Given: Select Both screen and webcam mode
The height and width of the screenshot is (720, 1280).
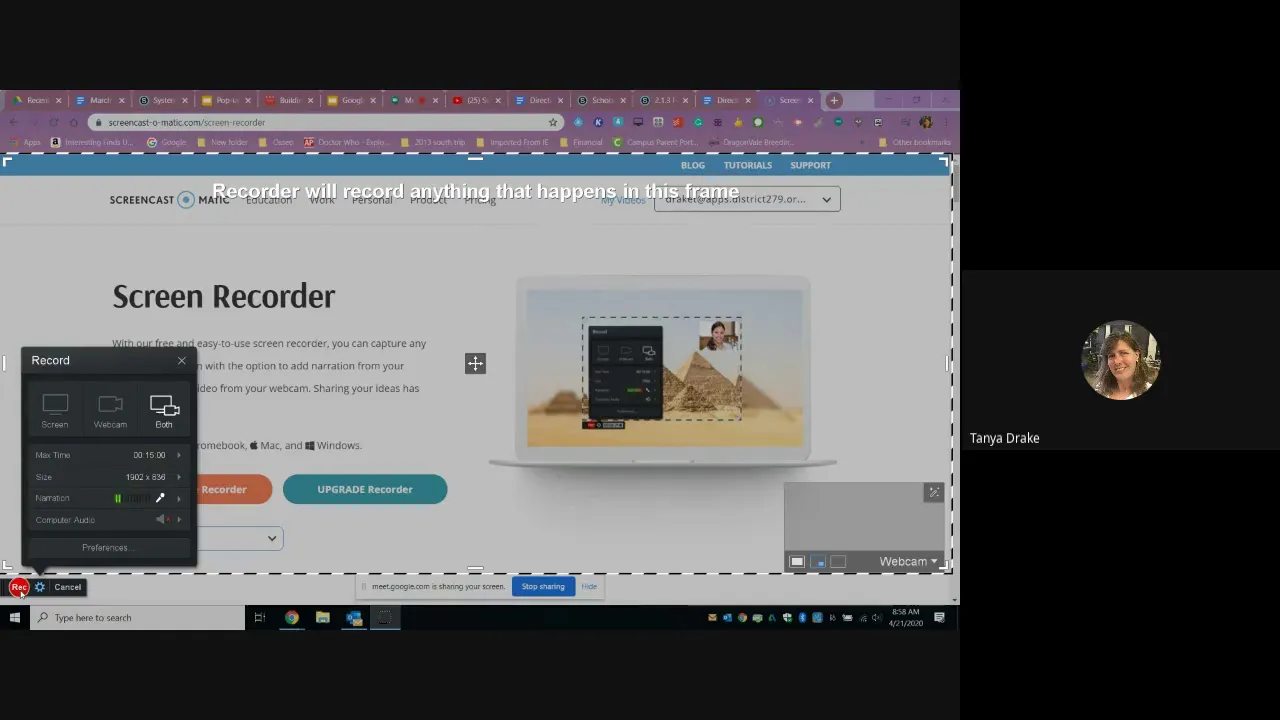Looking at the screenshot, I should coord(164,411).
